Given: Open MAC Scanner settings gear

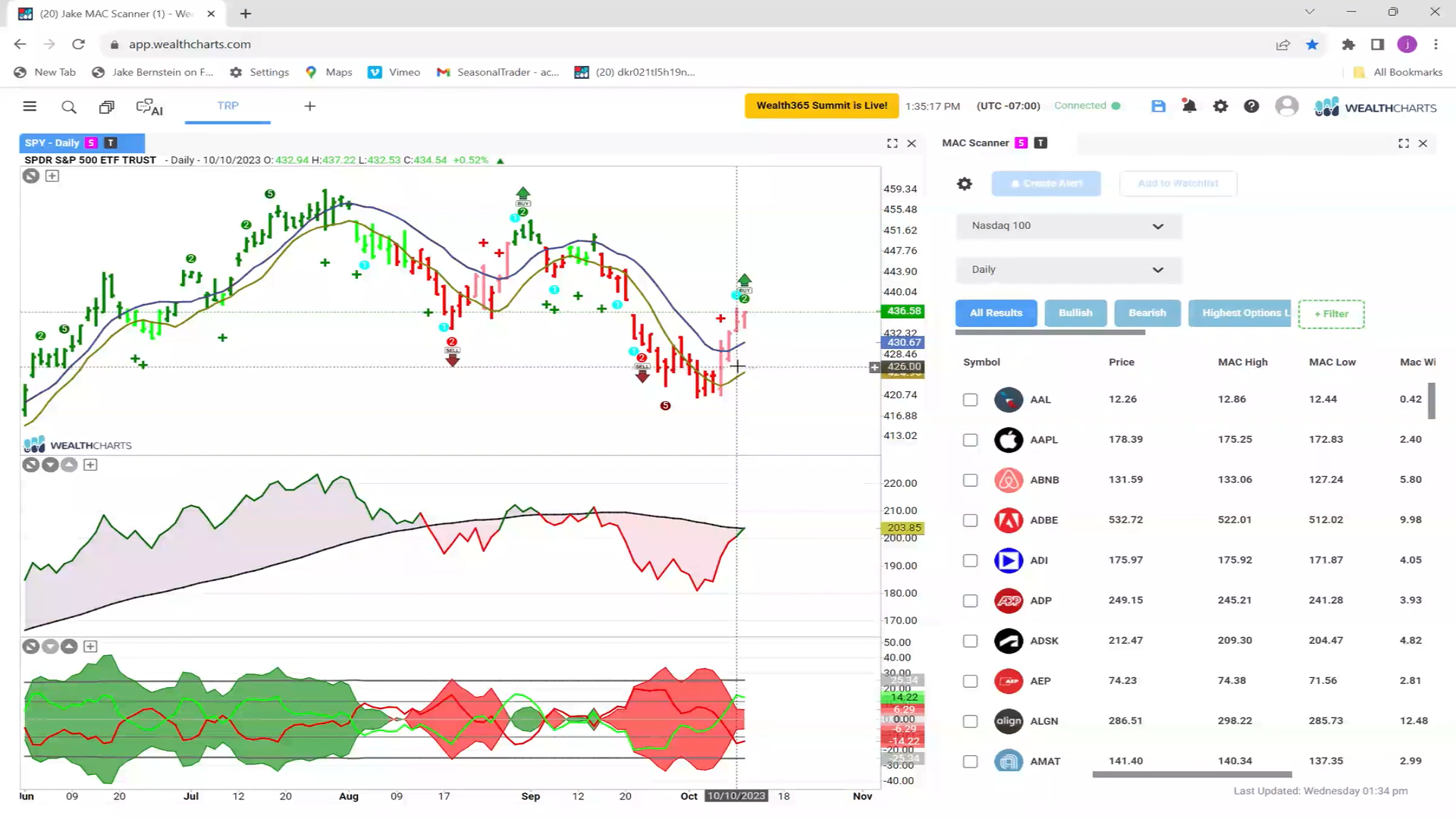Looking at the screenshot, I should point(965,184).
